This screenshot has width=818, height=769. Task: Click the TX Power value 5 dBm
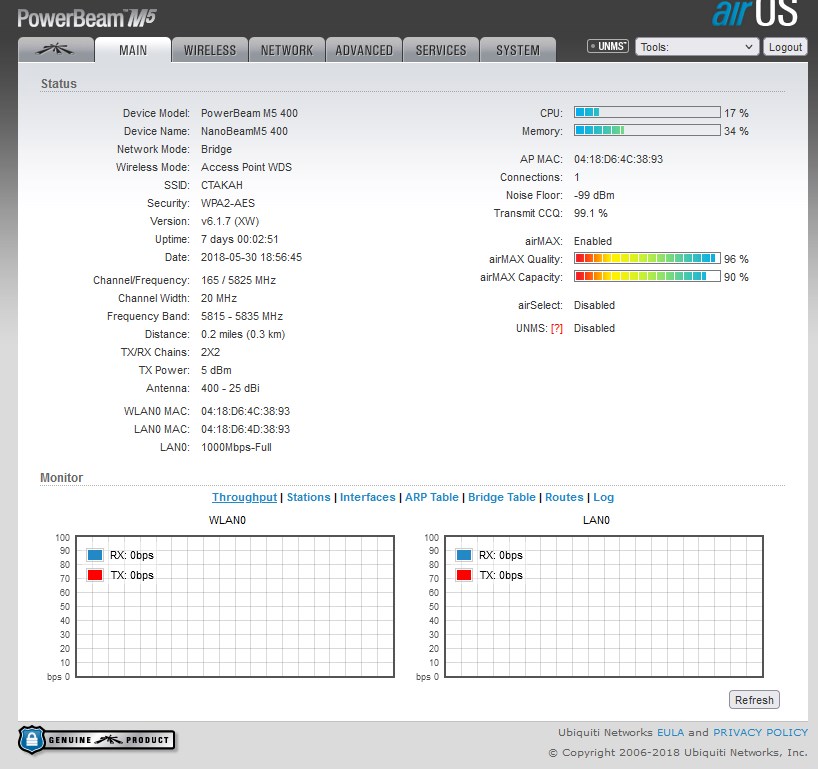tap(216, 370)
